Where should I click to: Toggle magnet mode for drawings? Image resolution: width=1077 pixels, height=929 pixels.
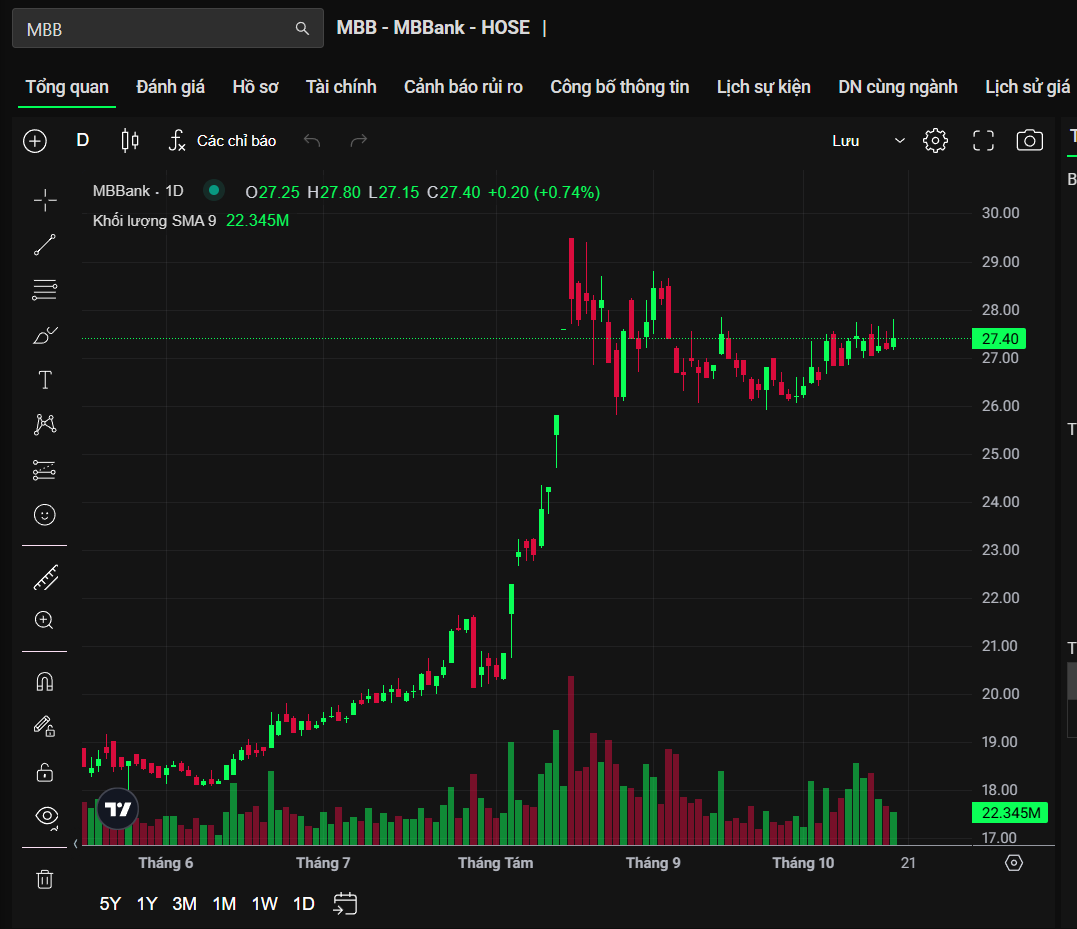pos(45,682)
